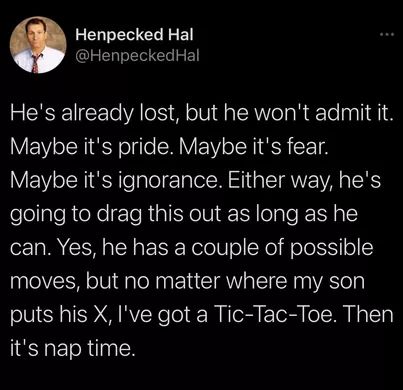The height and width of the screenshot is (390, 403).
Task: Click the words "Either way, he's"
Action: tap(304, 181)
